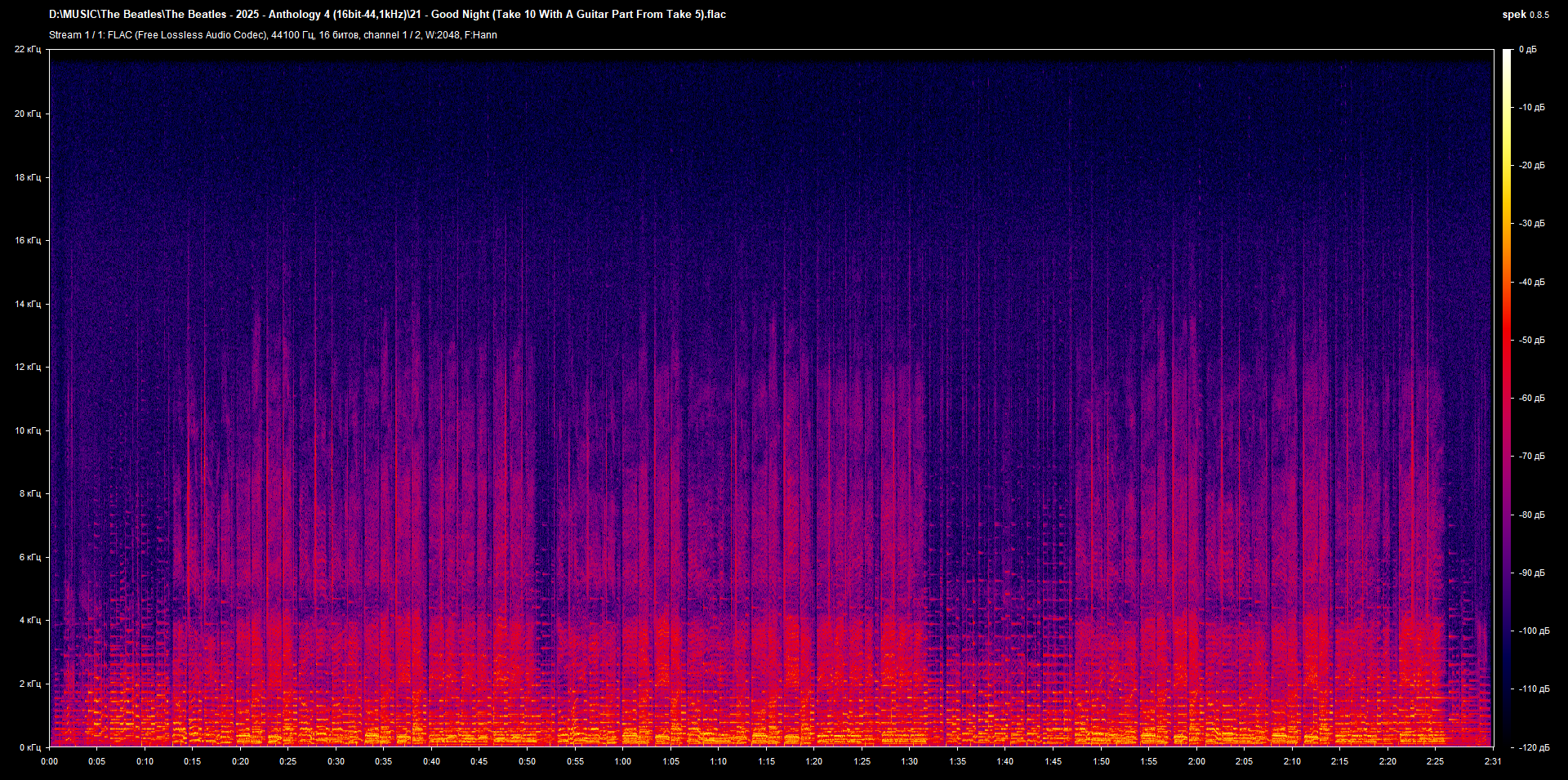The image size is (1568, 780).
Task: Click the 16 kHz frequency axis label
Action: click(x=28, y=240)
